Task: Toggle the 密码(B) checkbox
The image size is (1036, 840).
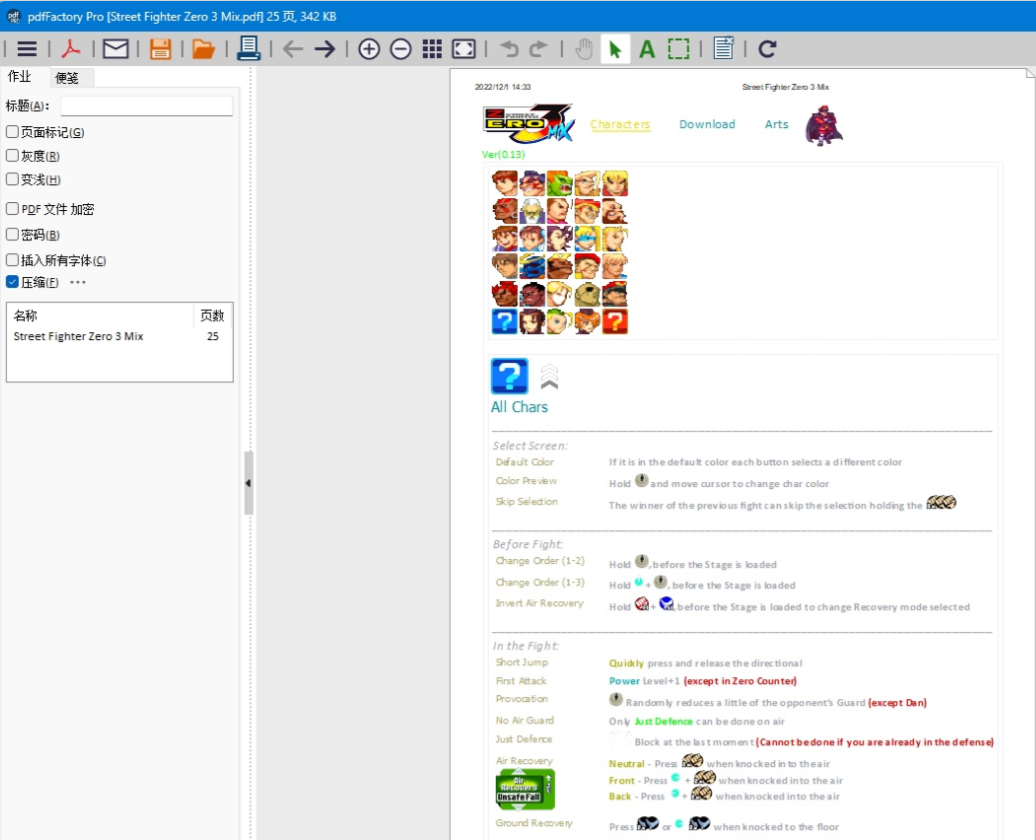Action: click(x=13, y=234)
